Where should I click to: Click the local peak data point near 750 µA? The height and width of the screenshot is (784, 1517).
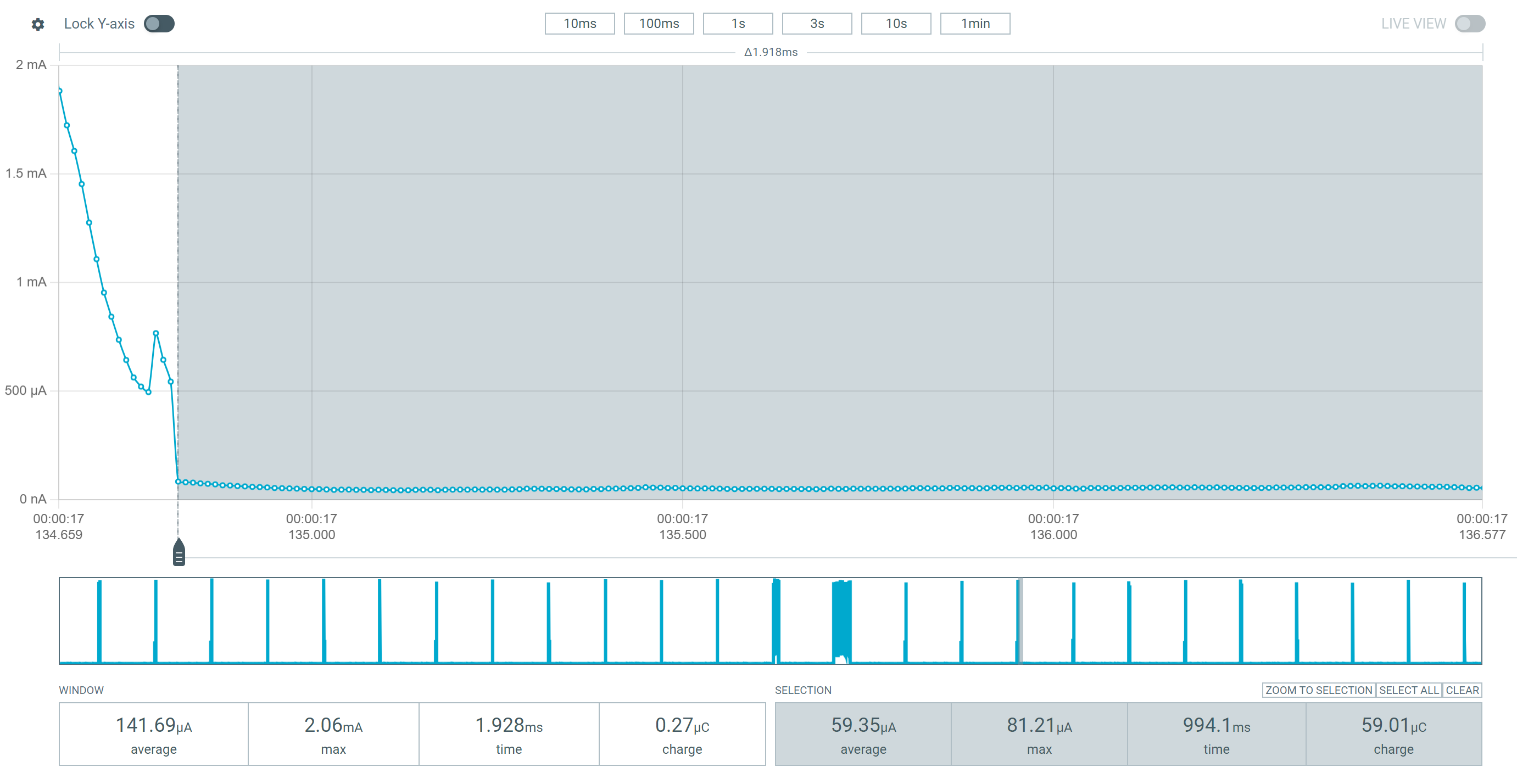point(156,333)
